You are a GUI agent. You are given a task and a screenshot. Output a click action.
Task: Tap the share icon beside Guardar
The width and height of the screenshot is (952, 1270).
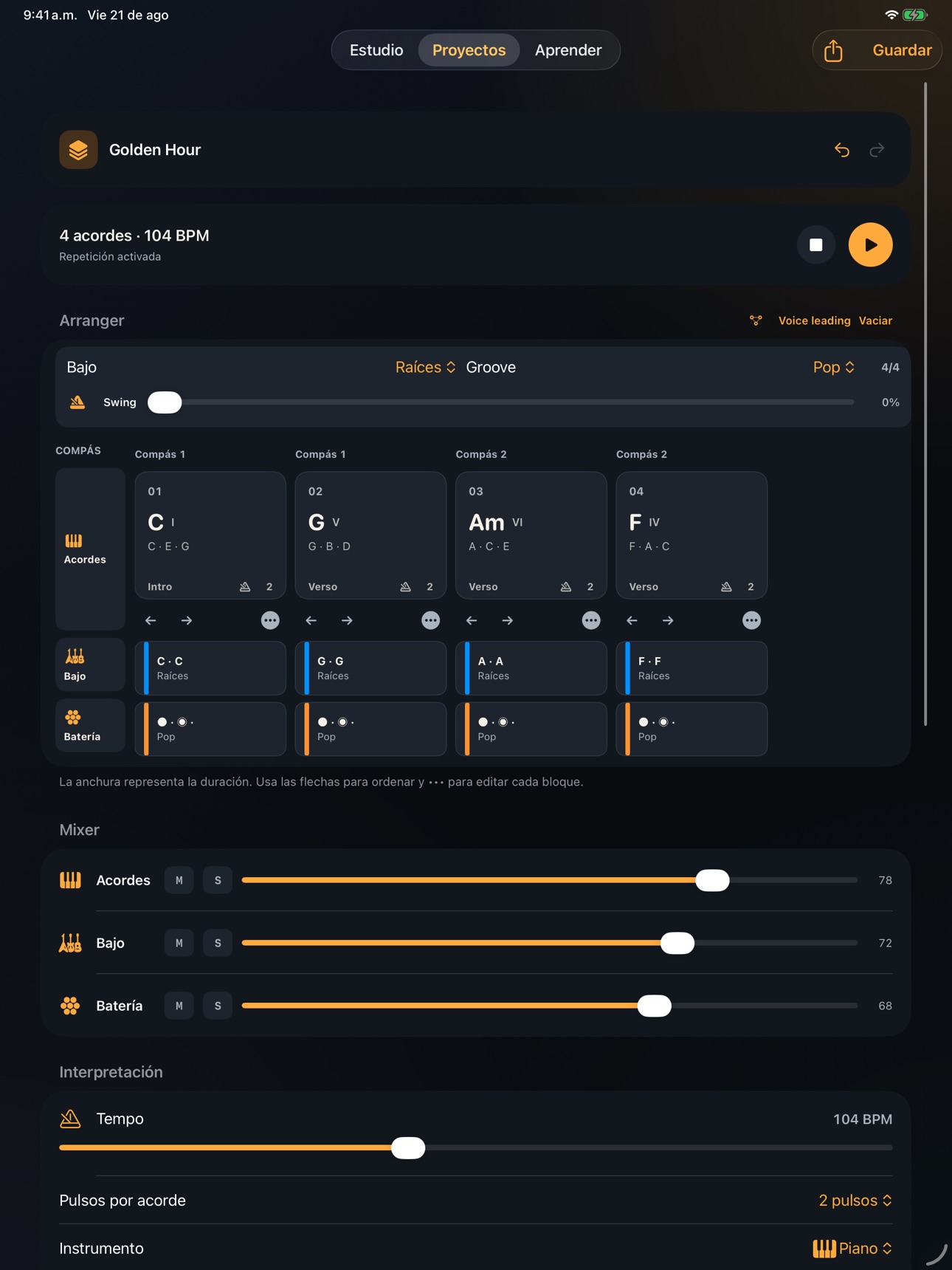[833, 50]
